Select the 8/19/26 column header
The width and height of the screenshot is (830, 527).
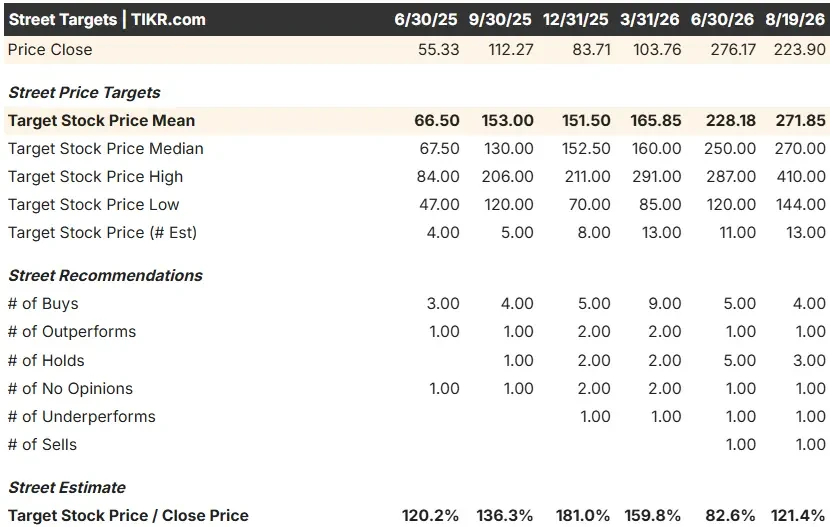tap(795, 20)
